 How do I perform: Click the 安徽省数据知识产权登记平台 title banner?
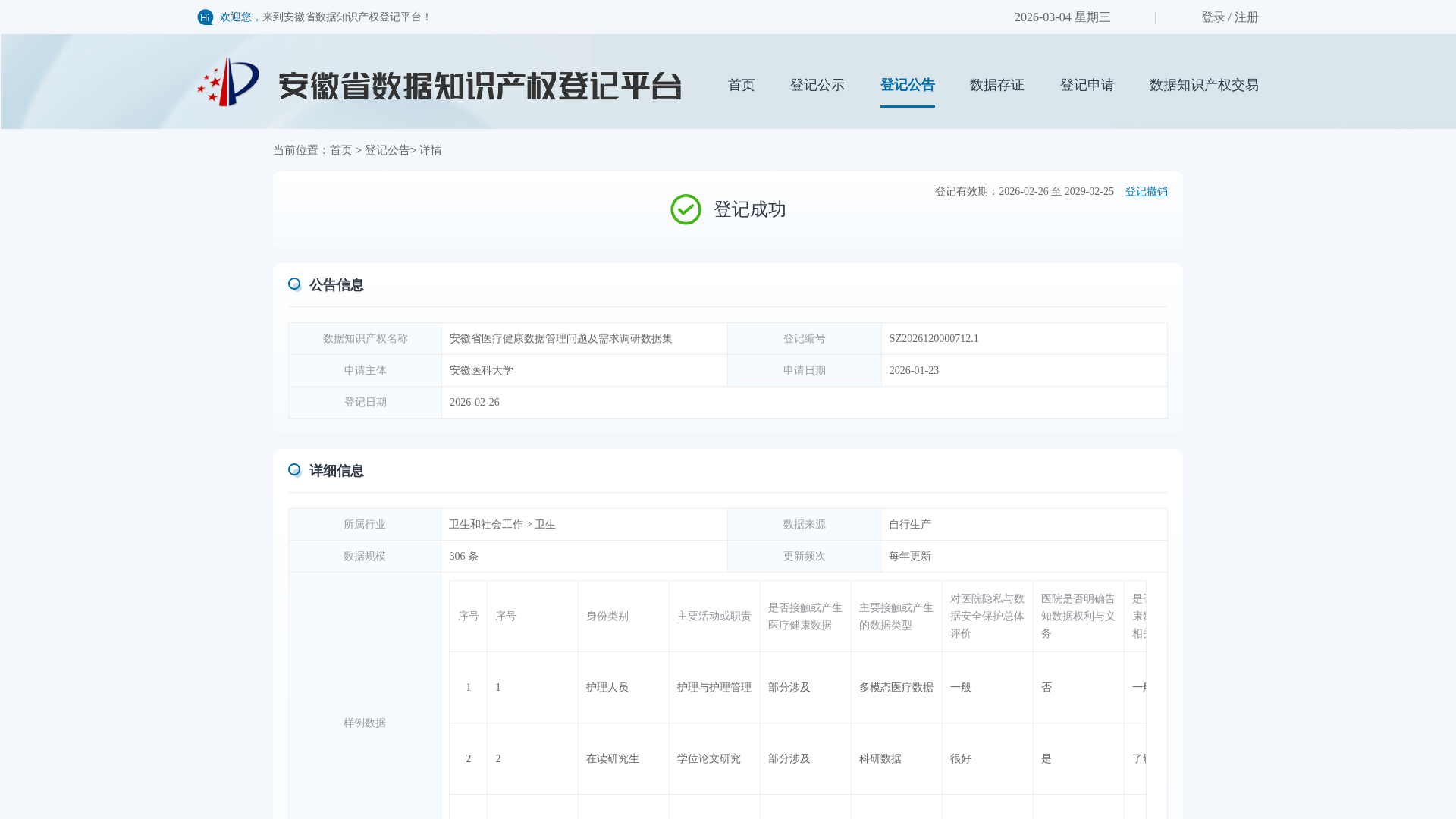coord(480,86)
